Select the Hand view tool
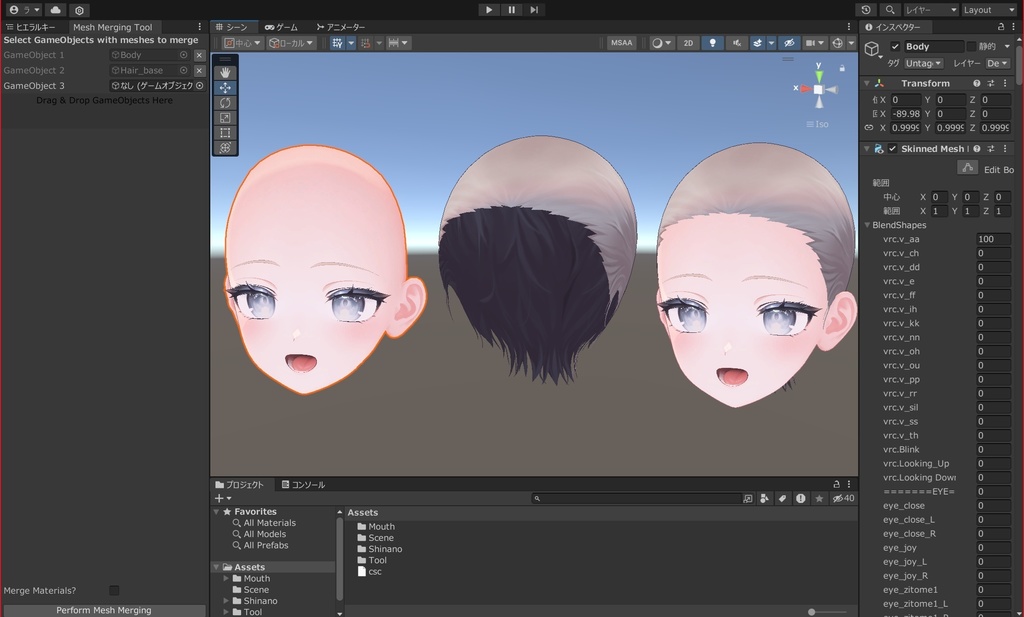The image size is (1024, 617). point(225,72)
